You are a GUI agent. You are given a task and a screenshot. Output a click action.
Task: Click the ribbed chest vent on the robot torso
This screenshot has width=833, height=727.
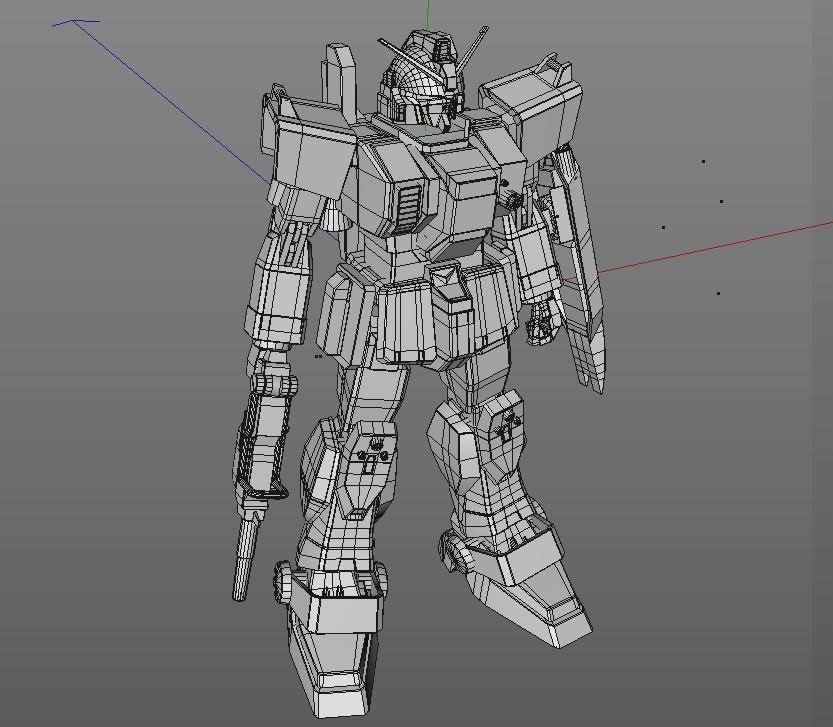pos(410,207)
